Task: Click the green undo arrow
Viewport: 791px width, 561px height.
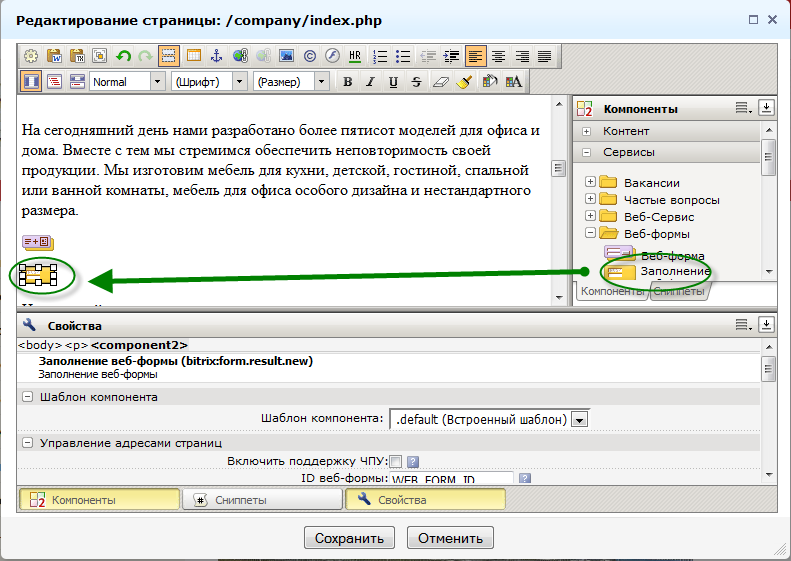Action: point(123,57)
